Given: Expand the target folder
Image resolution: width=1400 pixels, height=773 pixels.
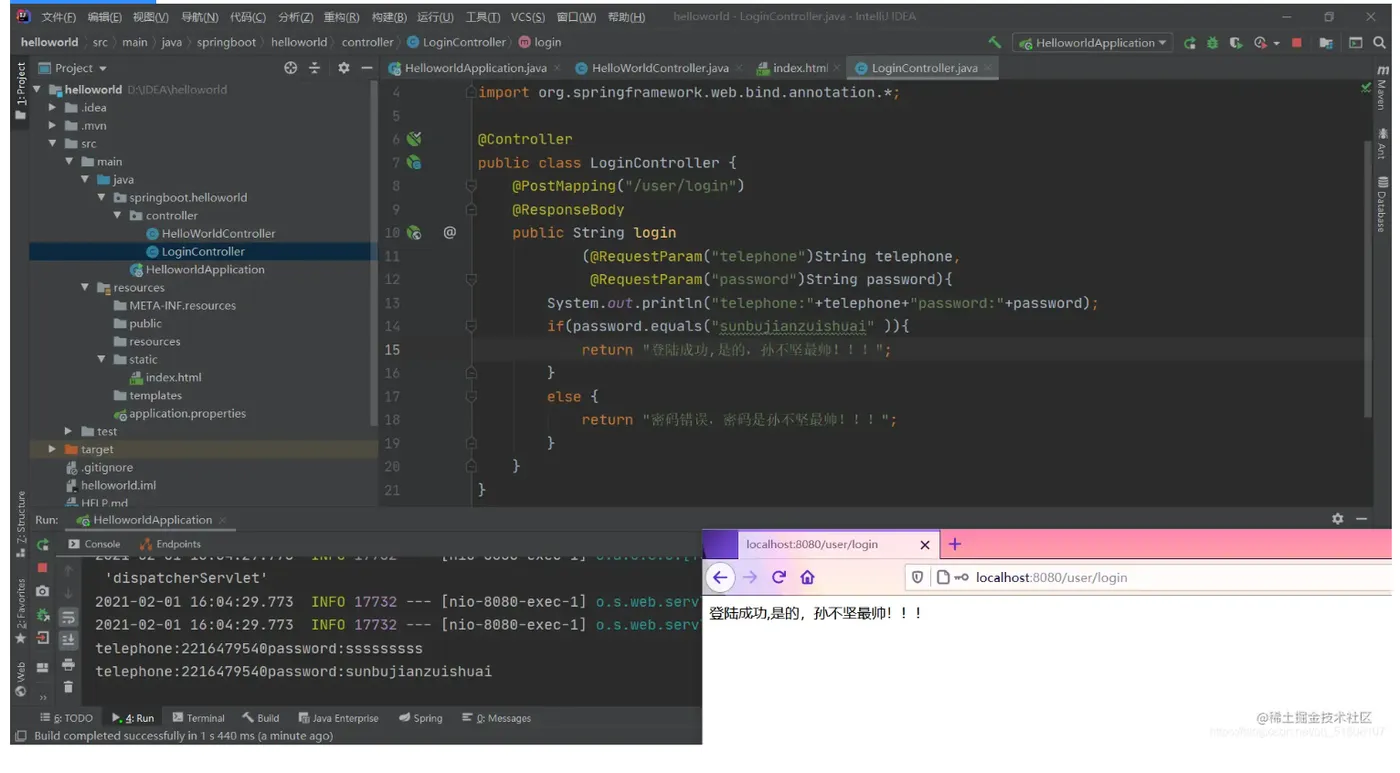Looking at the screenshot, I should 53,449.
